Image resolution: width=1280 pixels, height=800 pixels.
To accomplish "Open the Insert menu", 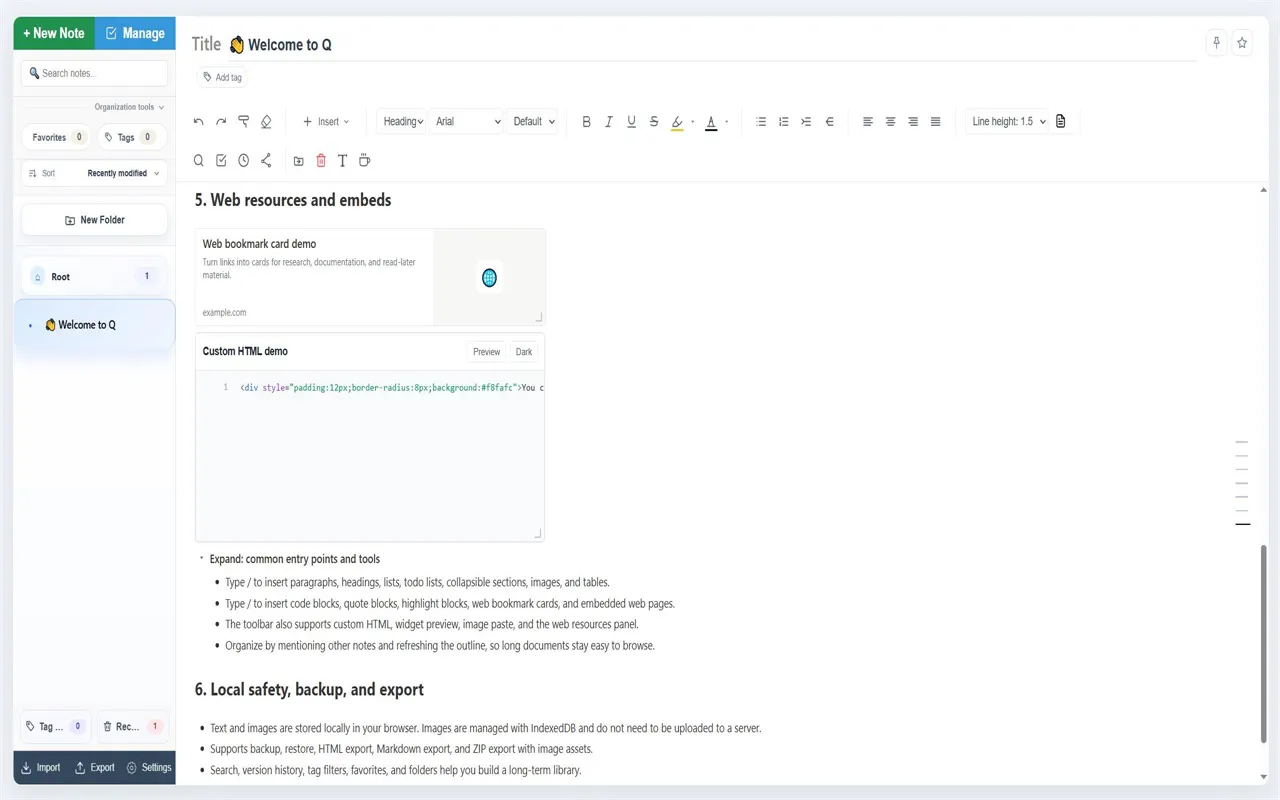I will 326,122.
